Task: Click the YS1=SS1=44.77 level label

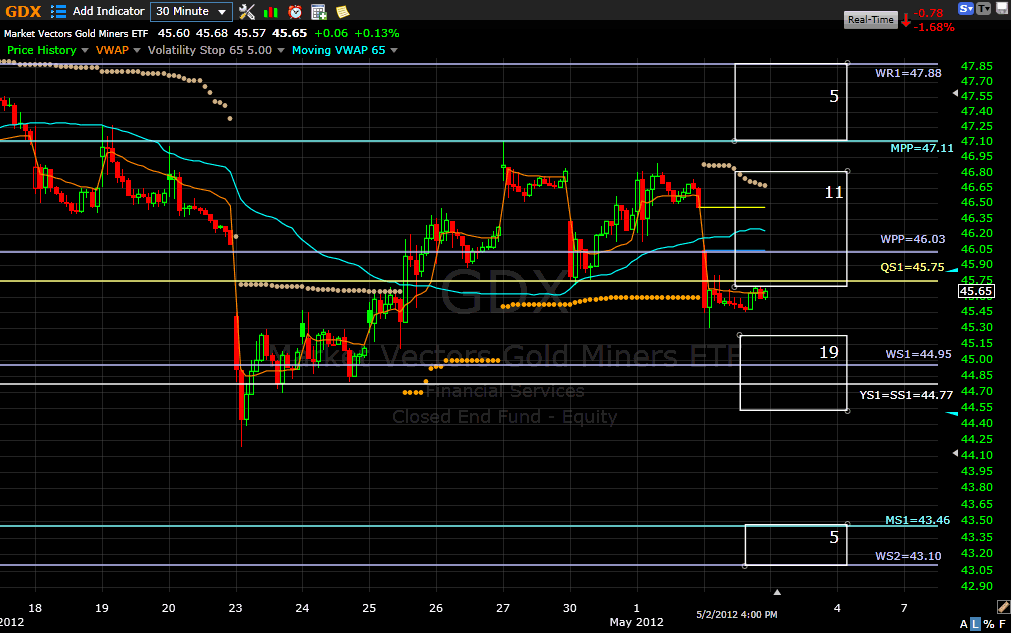Action: (906, 395)
